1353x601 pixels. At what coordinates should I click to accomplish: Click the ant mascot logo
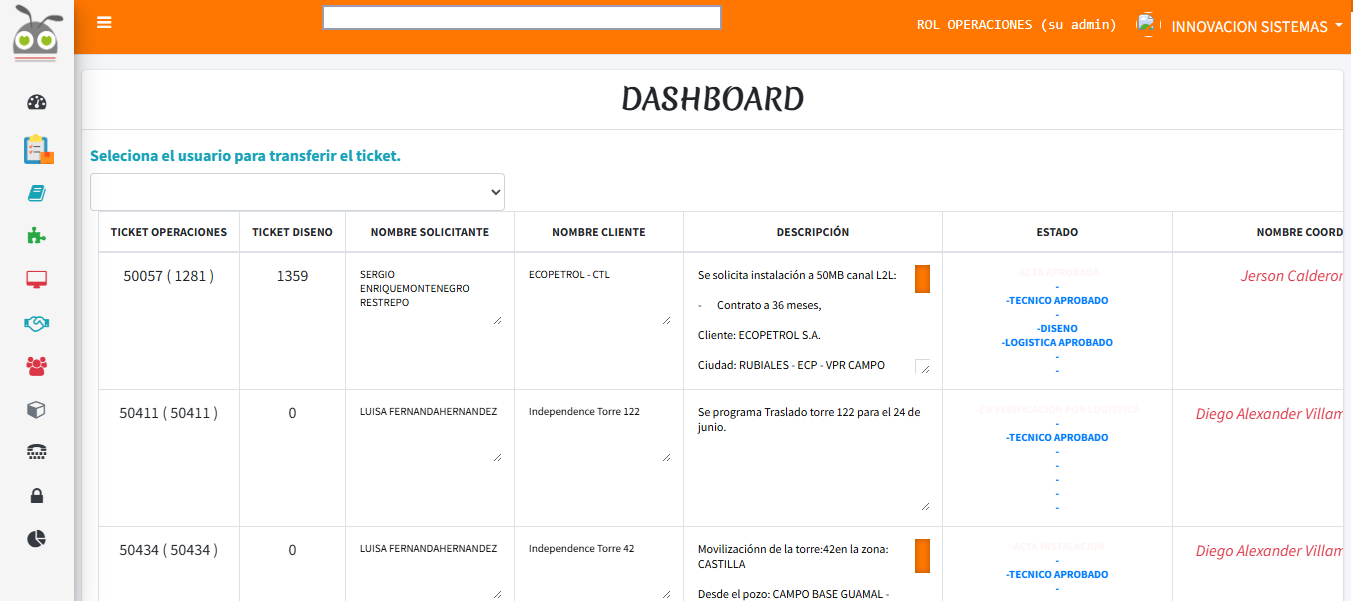pyautogui.click(x=38, y=32)
